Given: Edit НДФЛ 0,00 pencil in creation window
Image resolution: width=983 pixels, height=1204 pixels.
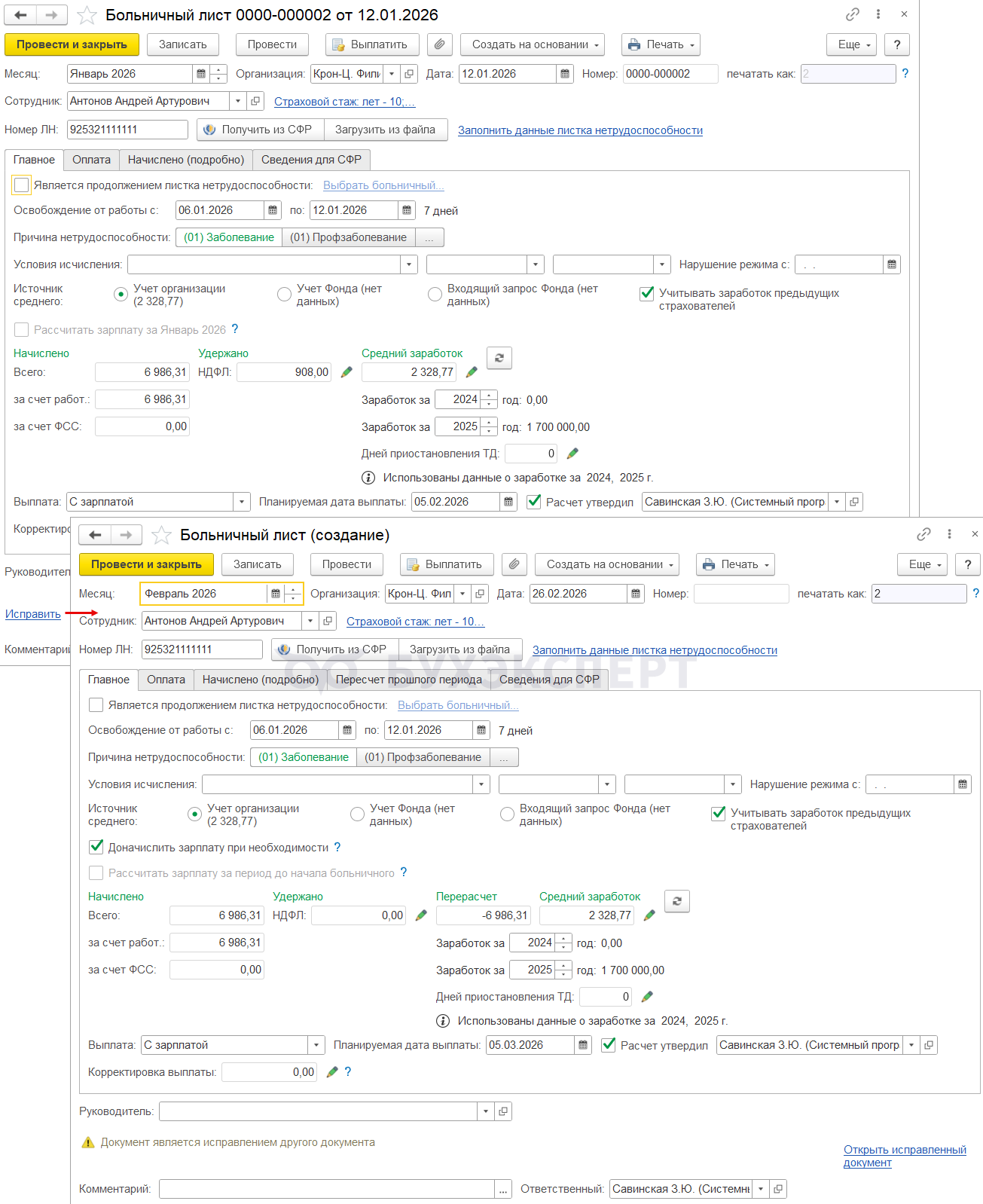Looking at the screenshot, I should (x=421, y=915).
